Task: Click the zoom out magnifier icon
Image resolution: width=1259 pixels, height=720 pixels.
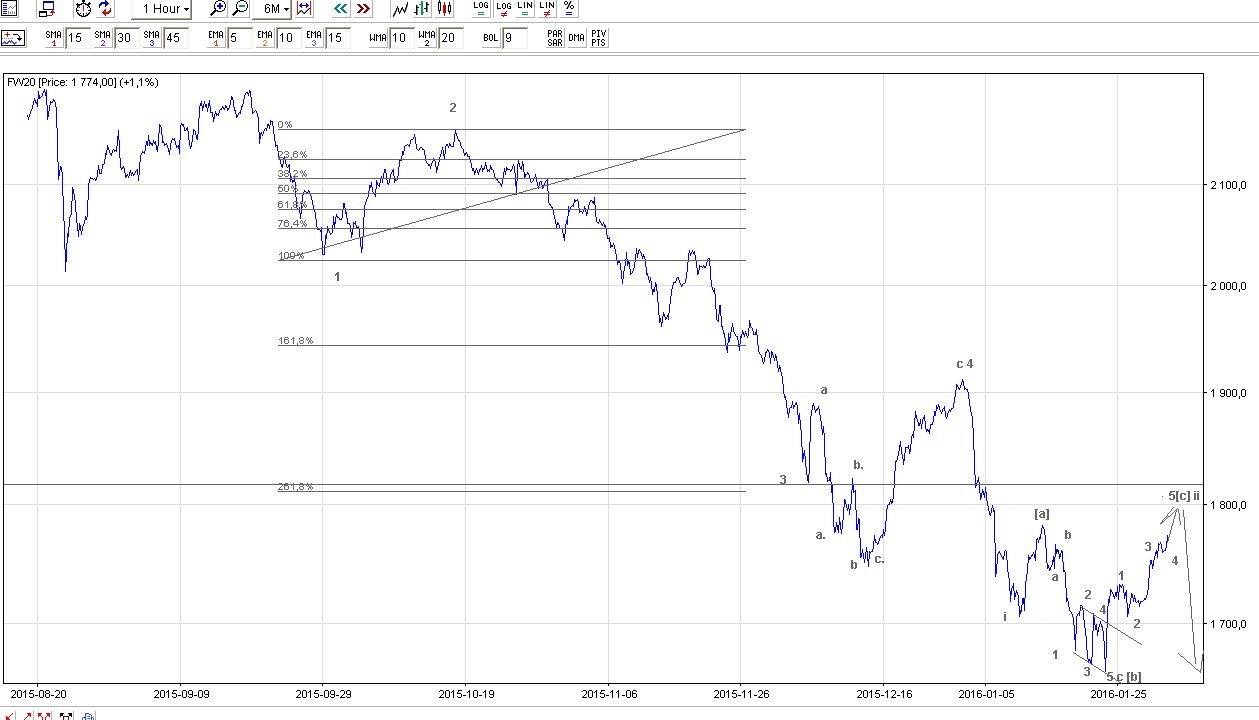Action: point(240,9)
